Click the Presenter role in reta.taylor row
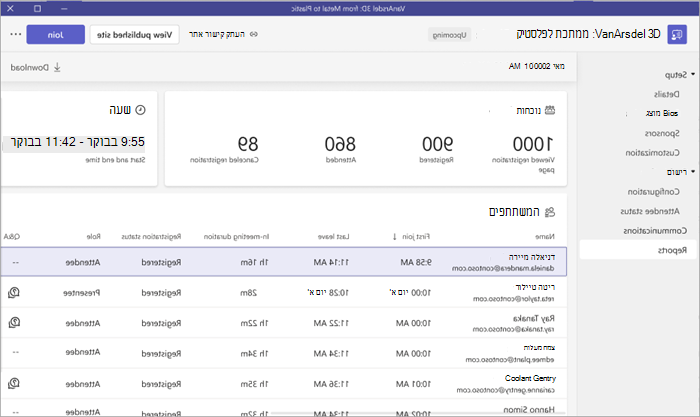The width and height of the screenshot is (700, 417). [x=82, y=293]
